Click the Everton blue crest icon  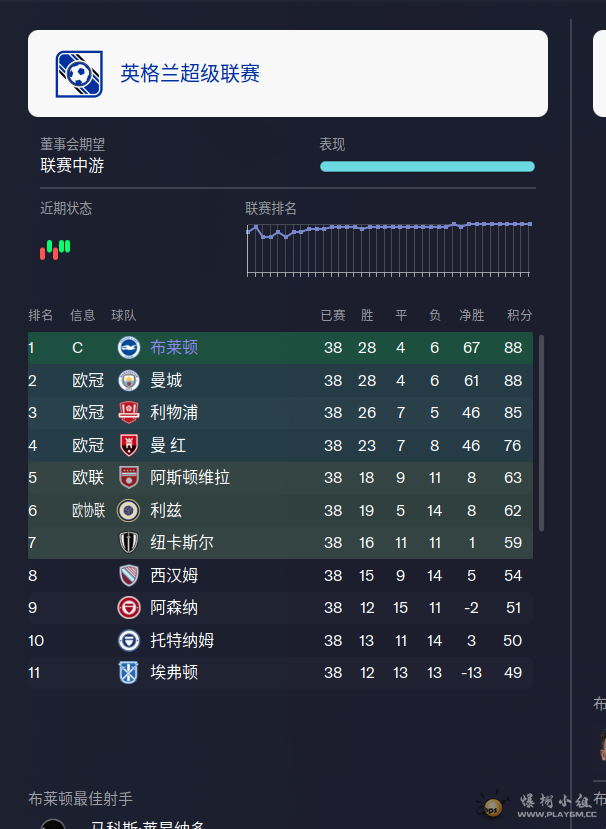point(128,673)
